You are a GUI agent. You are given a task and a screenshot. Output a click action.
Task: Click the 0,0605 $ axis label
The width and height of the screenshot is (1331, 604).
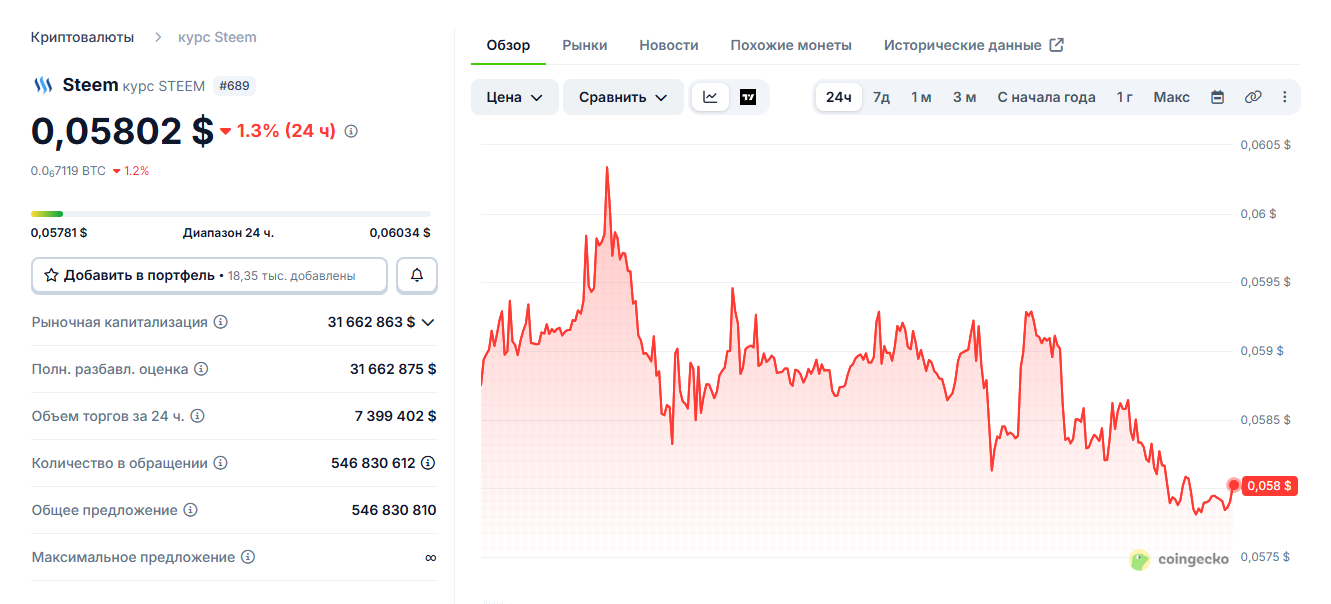point(1265,145)
